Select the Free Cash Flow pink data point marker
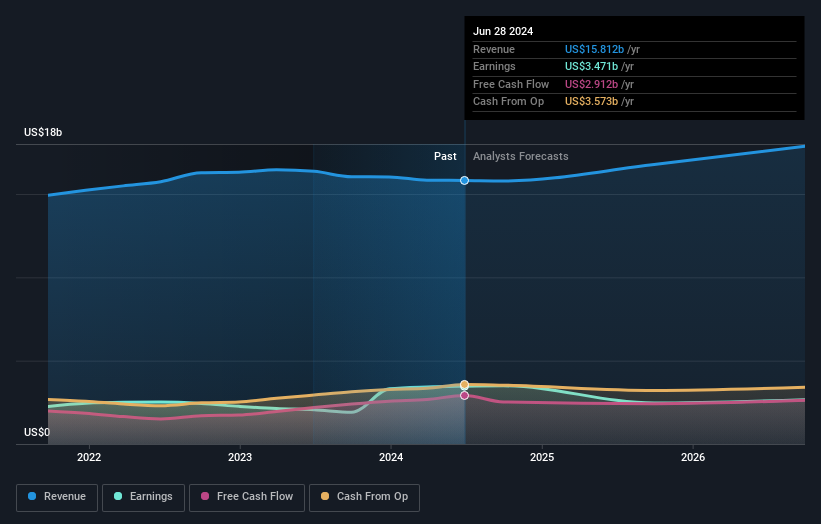This screenshot has height=524, width=821. coord(464,395)
